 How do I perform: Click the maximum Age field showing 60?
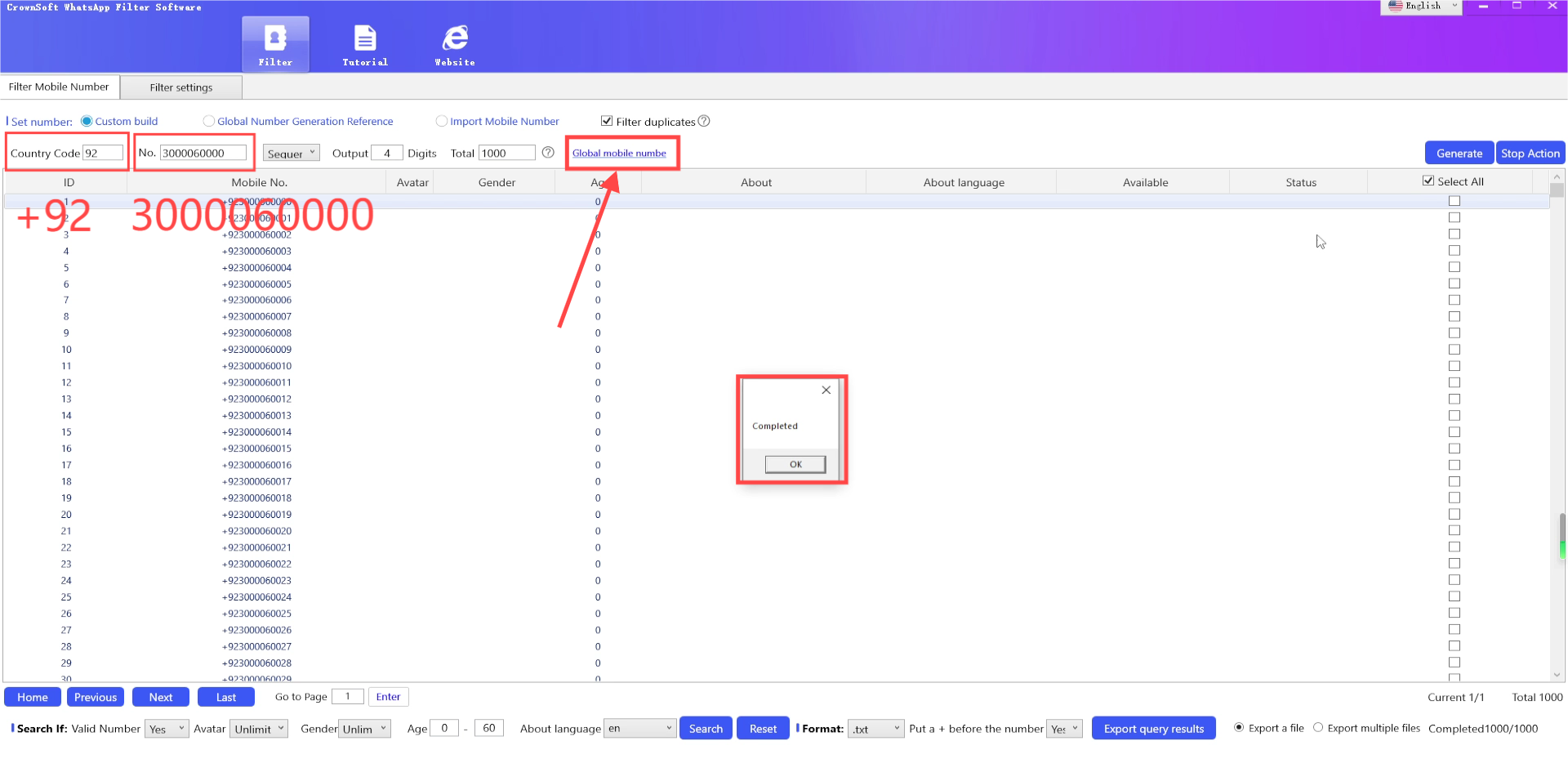pos(489,728)
